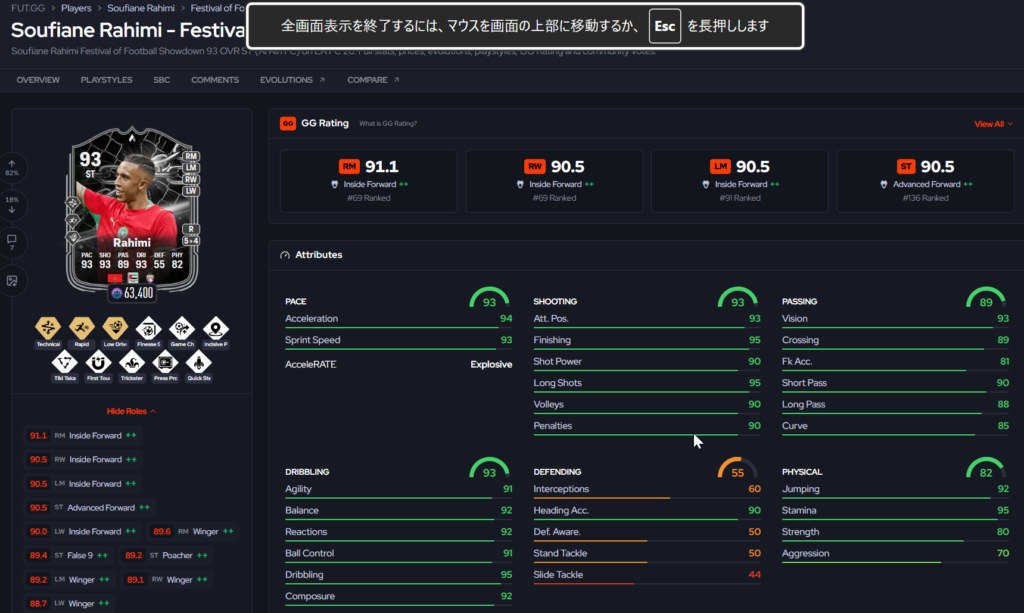Image resolution: width=1024 pixels, height=613 pixels.
Task: Switch to the Comments tab
Action: (215, 80)
